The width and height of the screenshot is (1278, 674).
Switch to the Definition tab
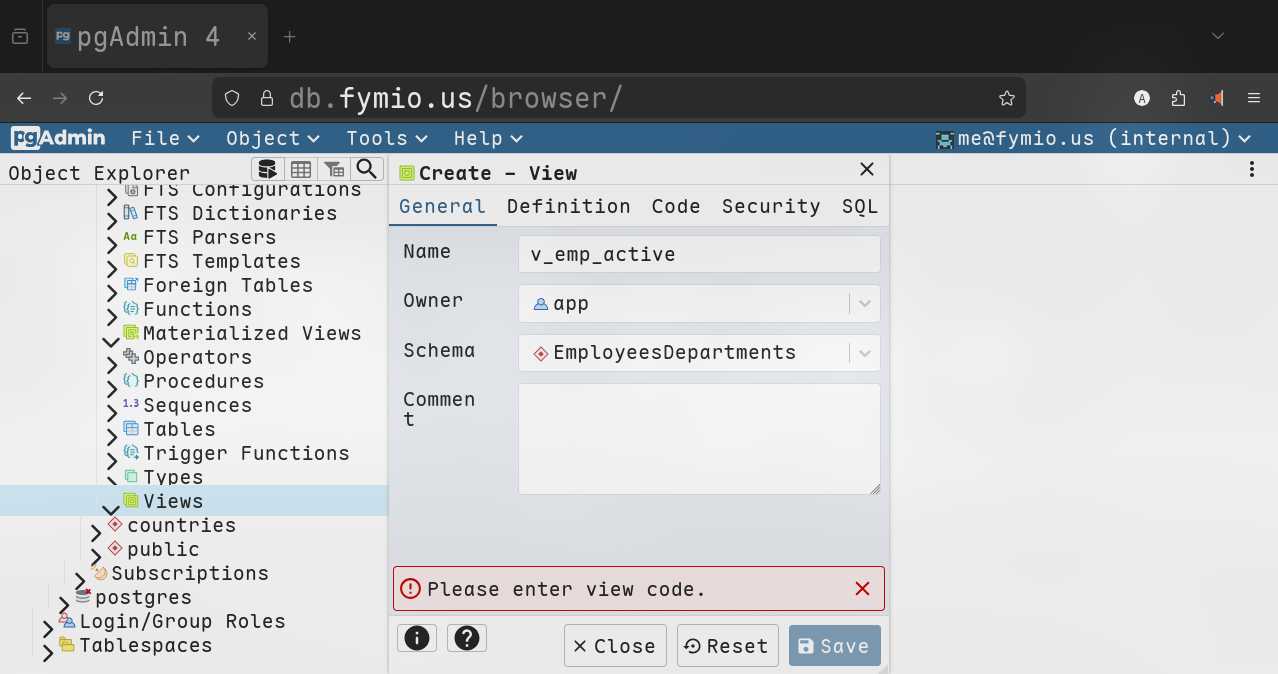[x=568, y=207]
